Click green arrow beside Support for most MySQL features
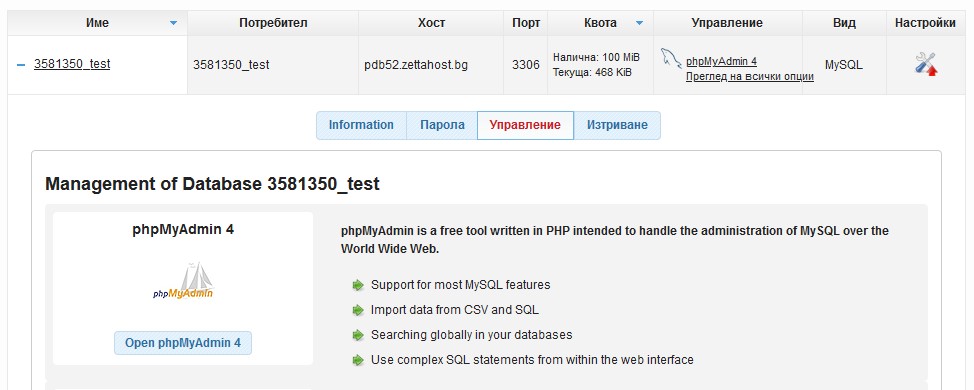 358,285
